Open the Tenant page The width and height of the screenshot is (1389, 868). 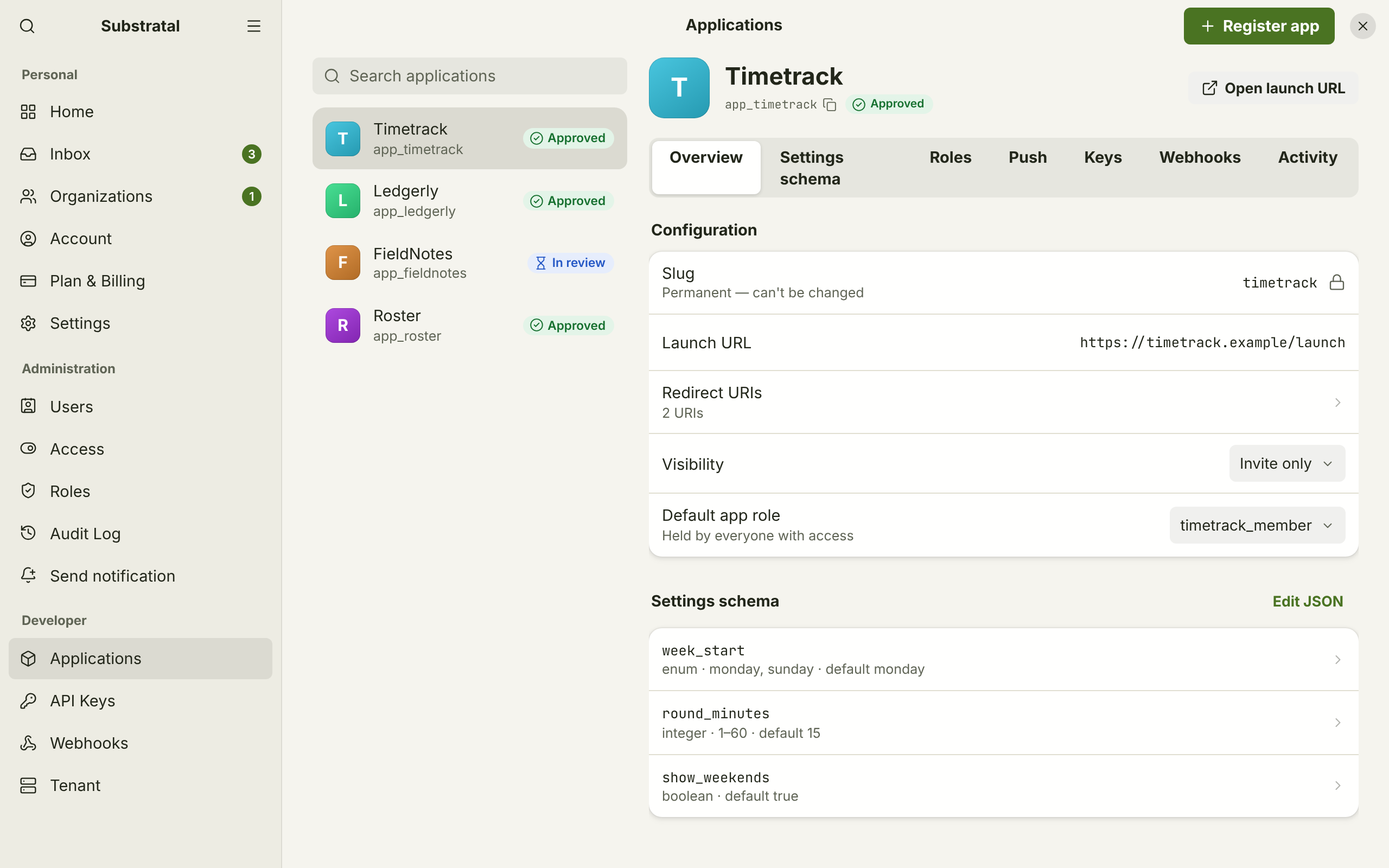pos(141,786)
